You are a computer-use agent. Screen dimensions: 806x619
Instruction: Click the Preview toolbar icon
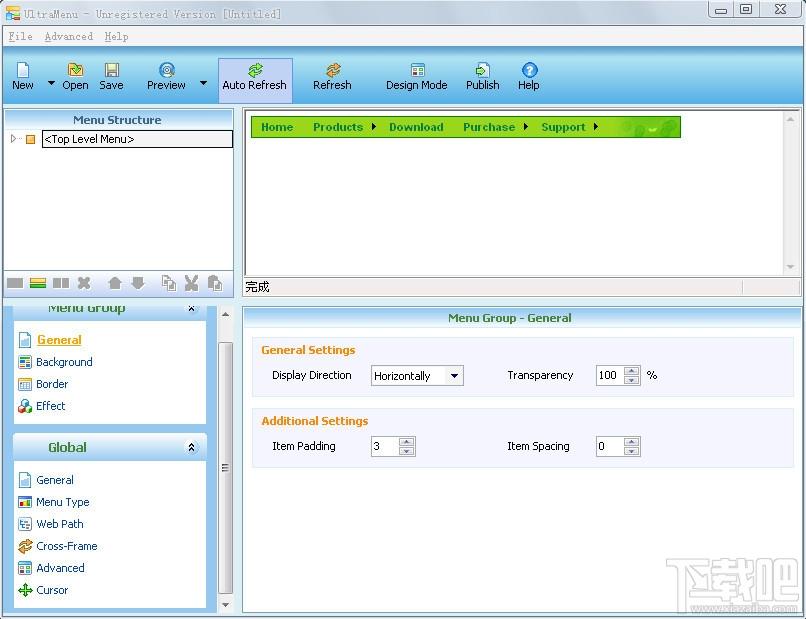pyautogui.click(x=167, y=70)
